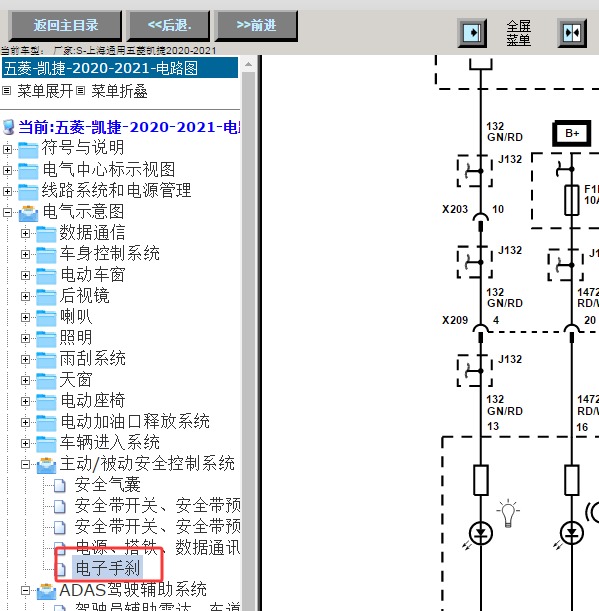
Task: Click the tree panel vertical scrollbar track
Action: pyautogui.click(x=248, y=341)
